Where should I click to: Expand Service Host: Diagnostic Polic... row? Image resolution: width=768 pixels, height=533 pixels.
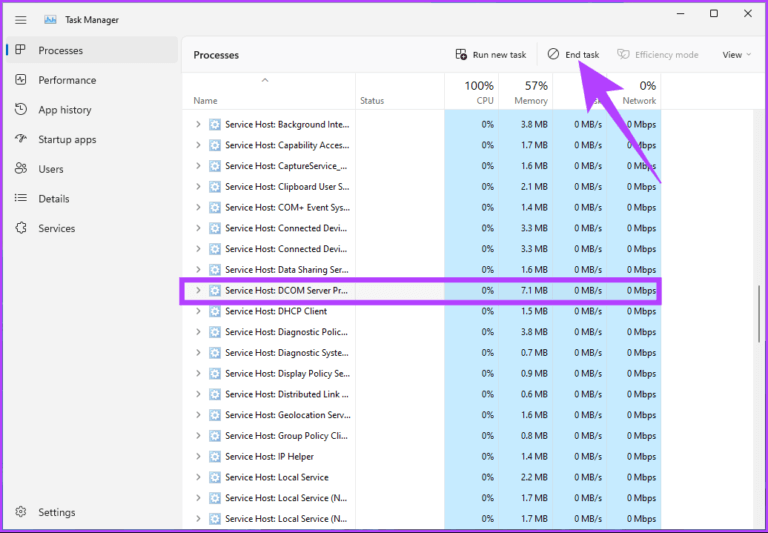coord(198,332)
